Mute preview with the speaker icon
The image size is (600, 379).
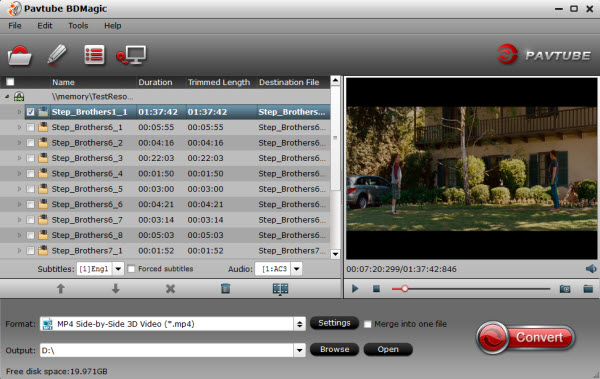pyautogui.click(x=591, y=269)
